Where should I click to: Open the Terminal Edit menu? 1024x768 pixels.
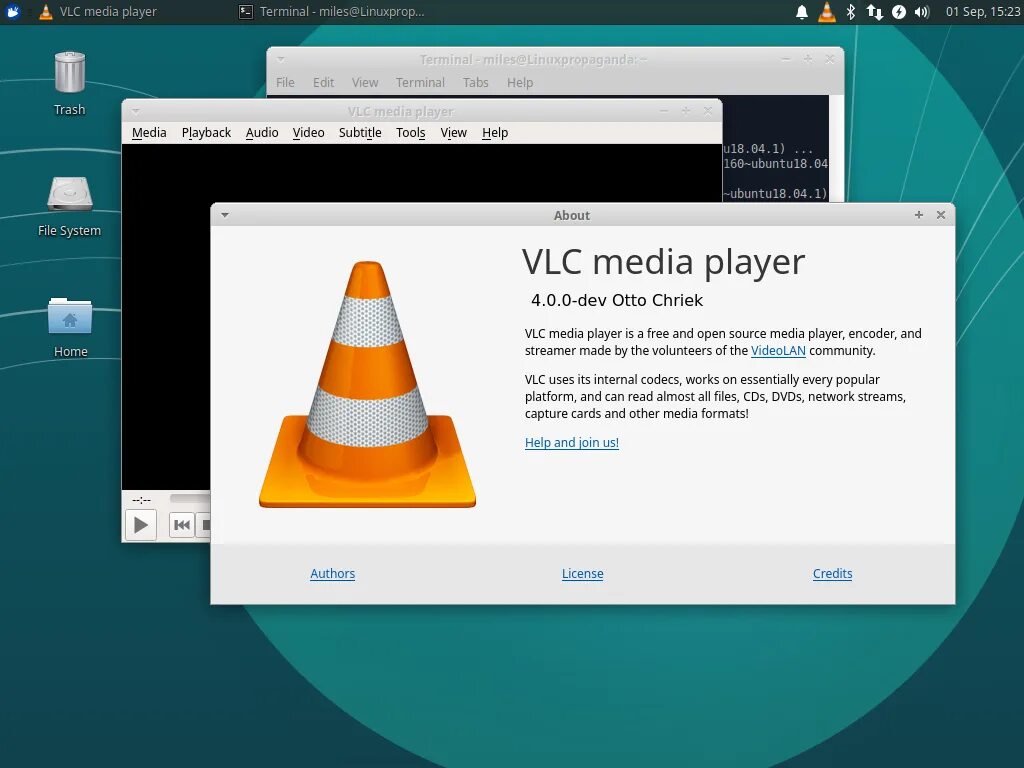(323, 83)
